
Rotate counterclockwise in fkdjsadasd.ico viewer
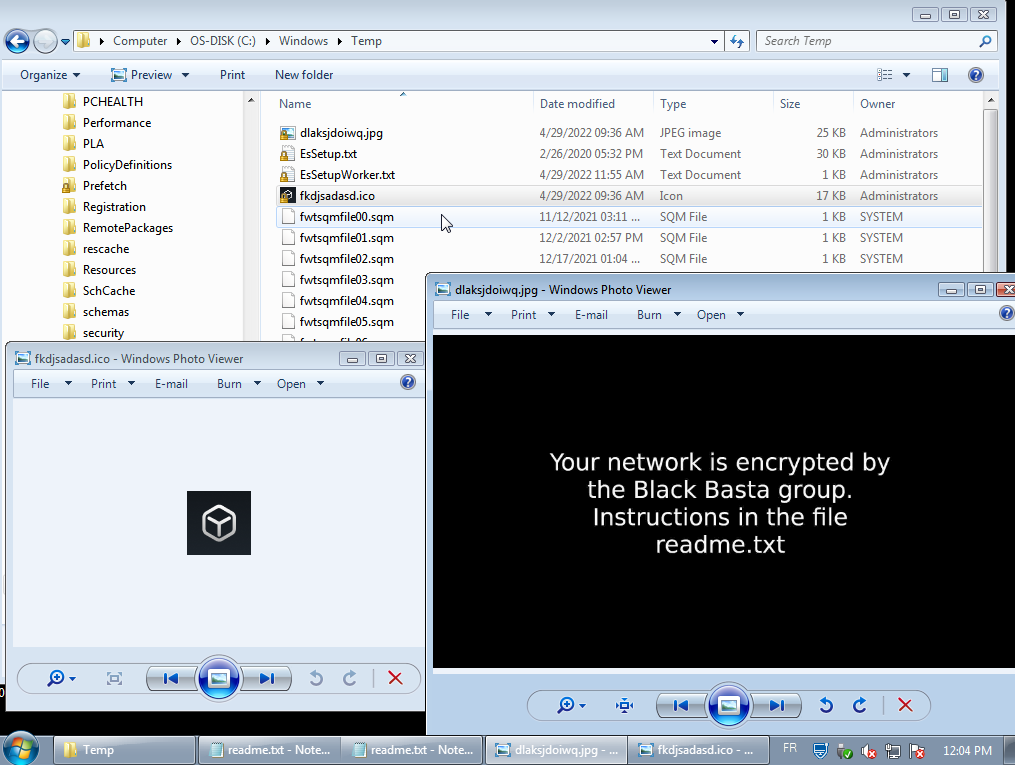tap(316, 678)
